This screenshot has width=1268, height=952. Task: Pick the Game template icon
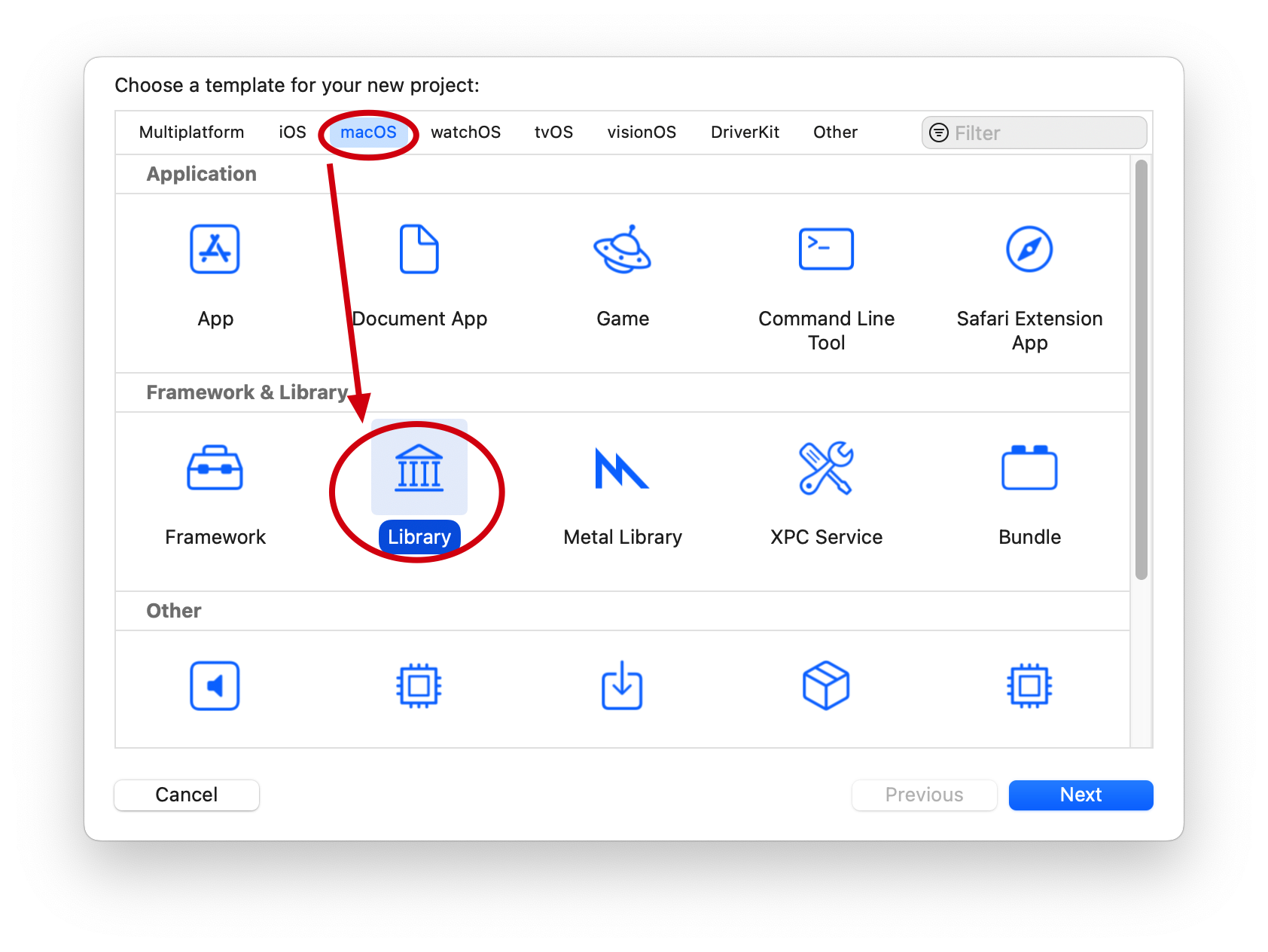(x=622, y=249)
